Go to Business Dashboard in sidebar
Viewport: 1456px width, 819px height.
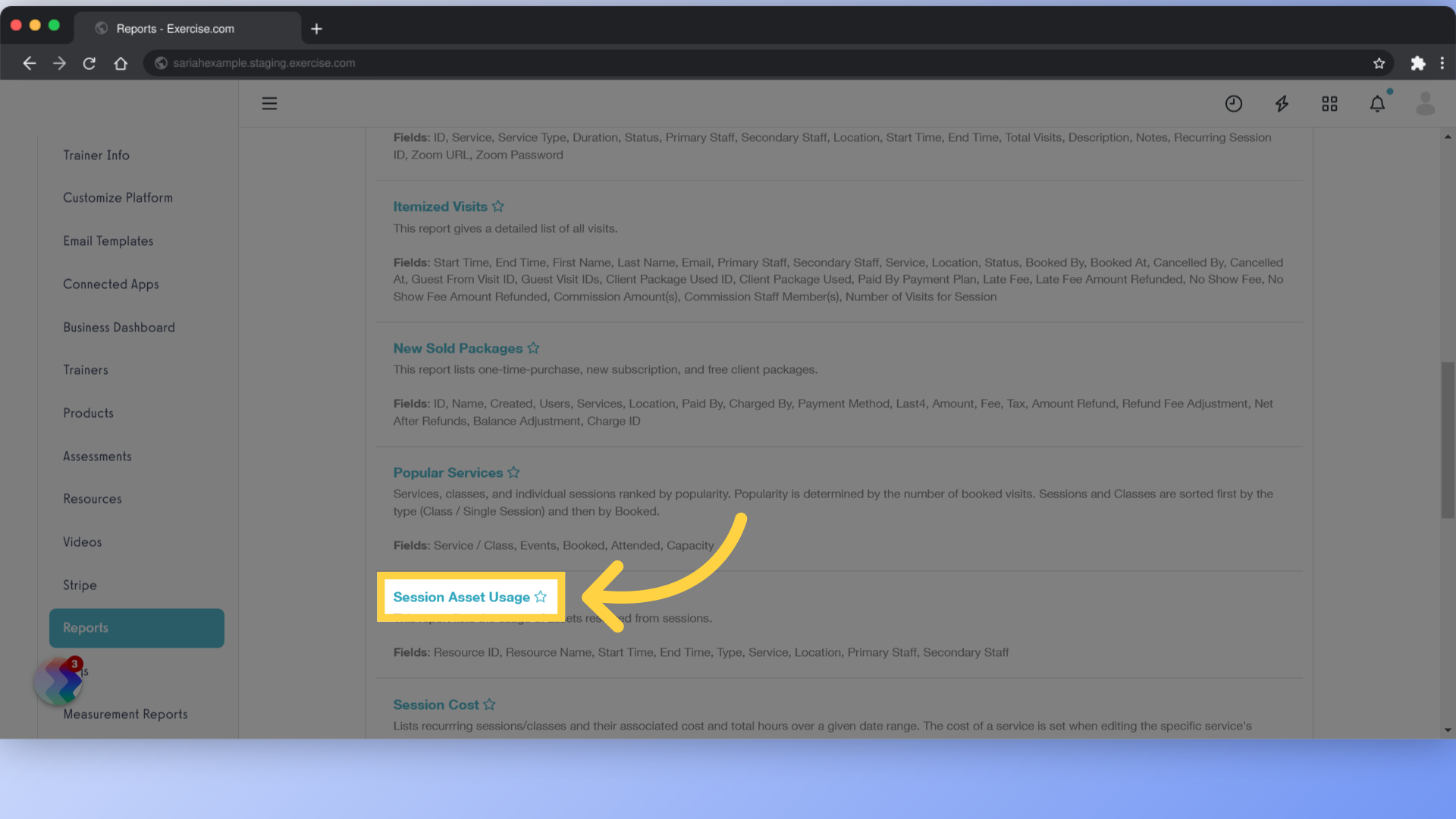(119, 327)
